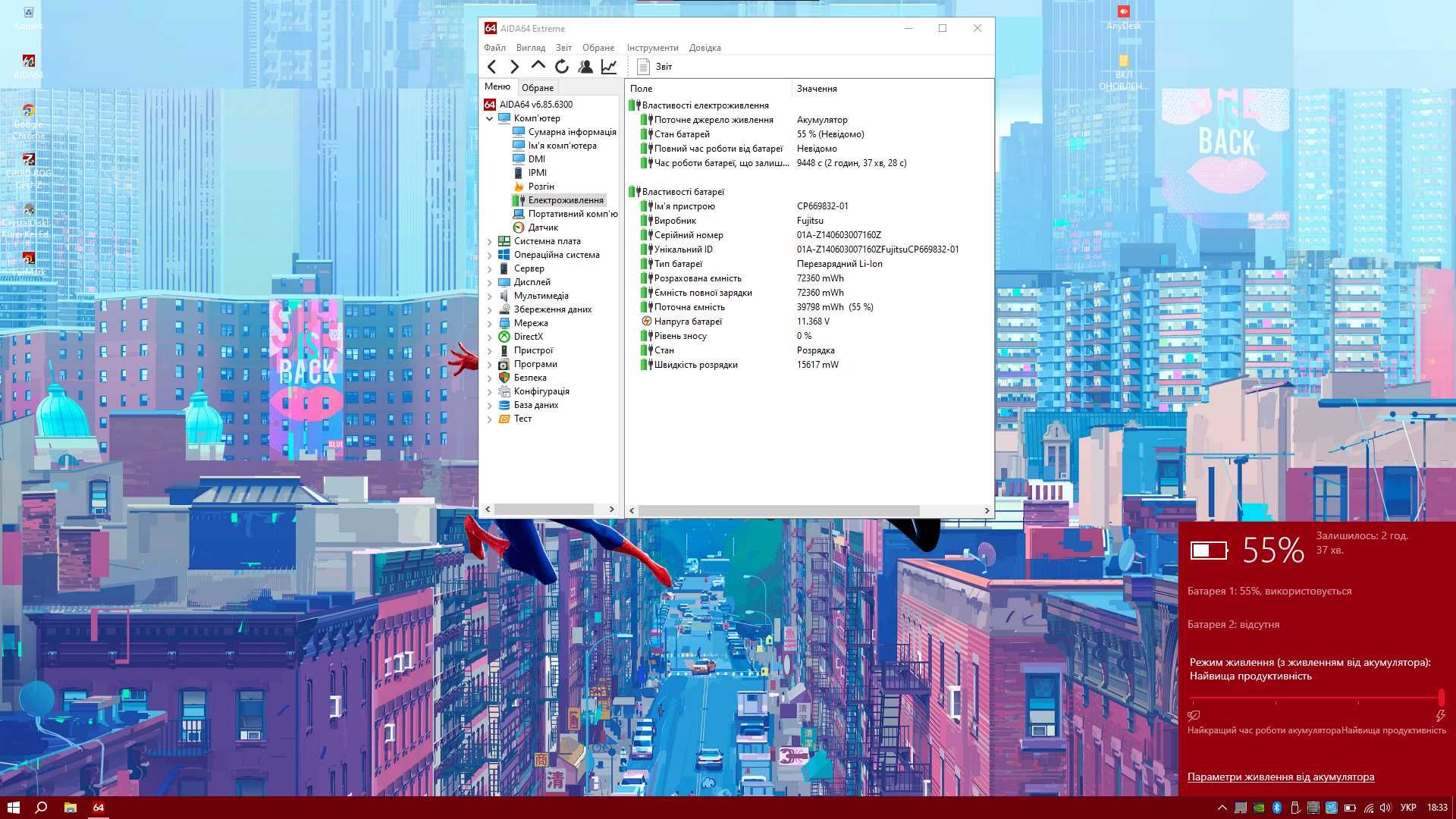Switch to the Меню tab
This screenshot has width=1456, height=819.
(497, 86)
